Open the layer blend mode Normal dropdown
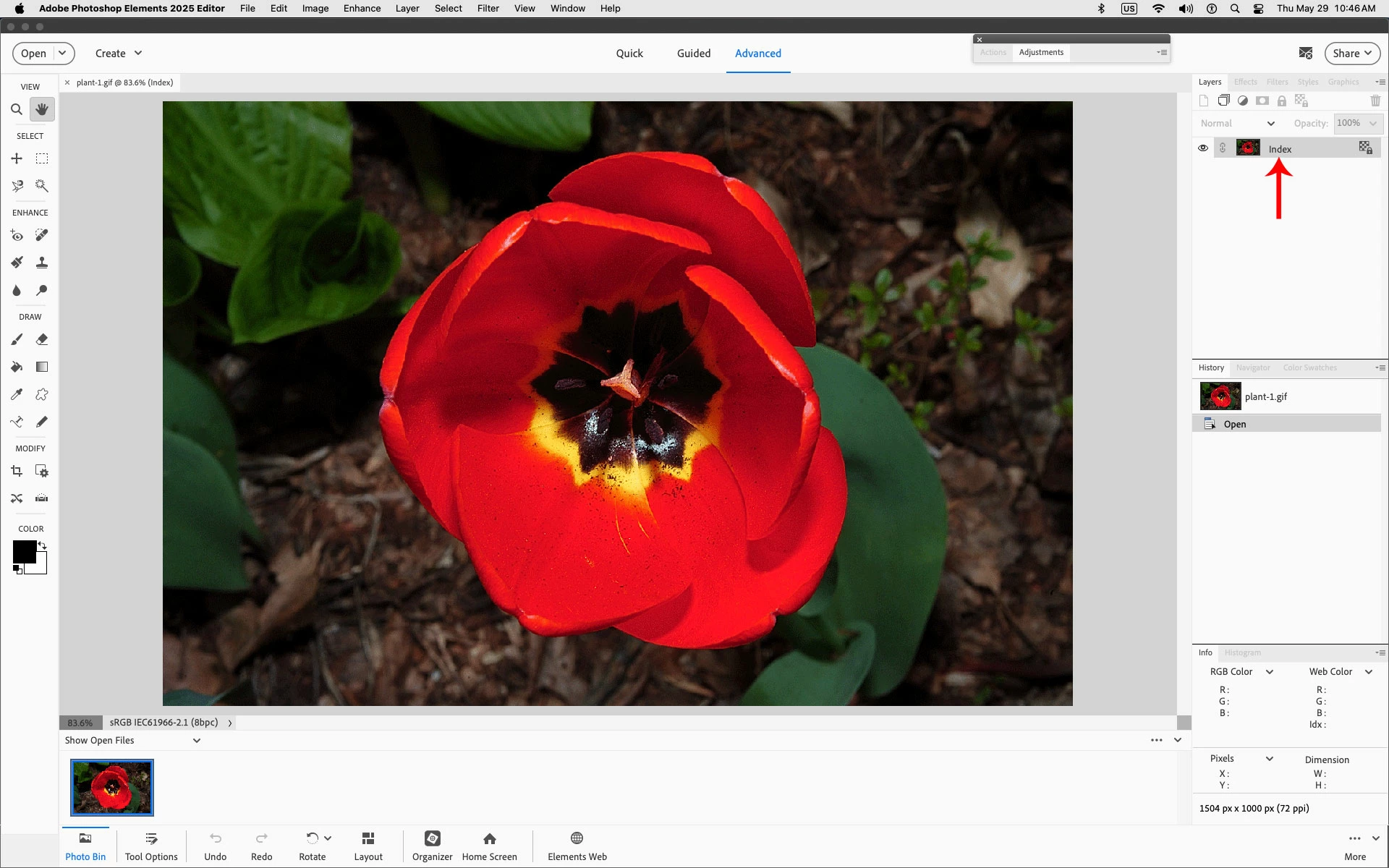Viewport: 1389px width, 868px height. (1237, 124)
